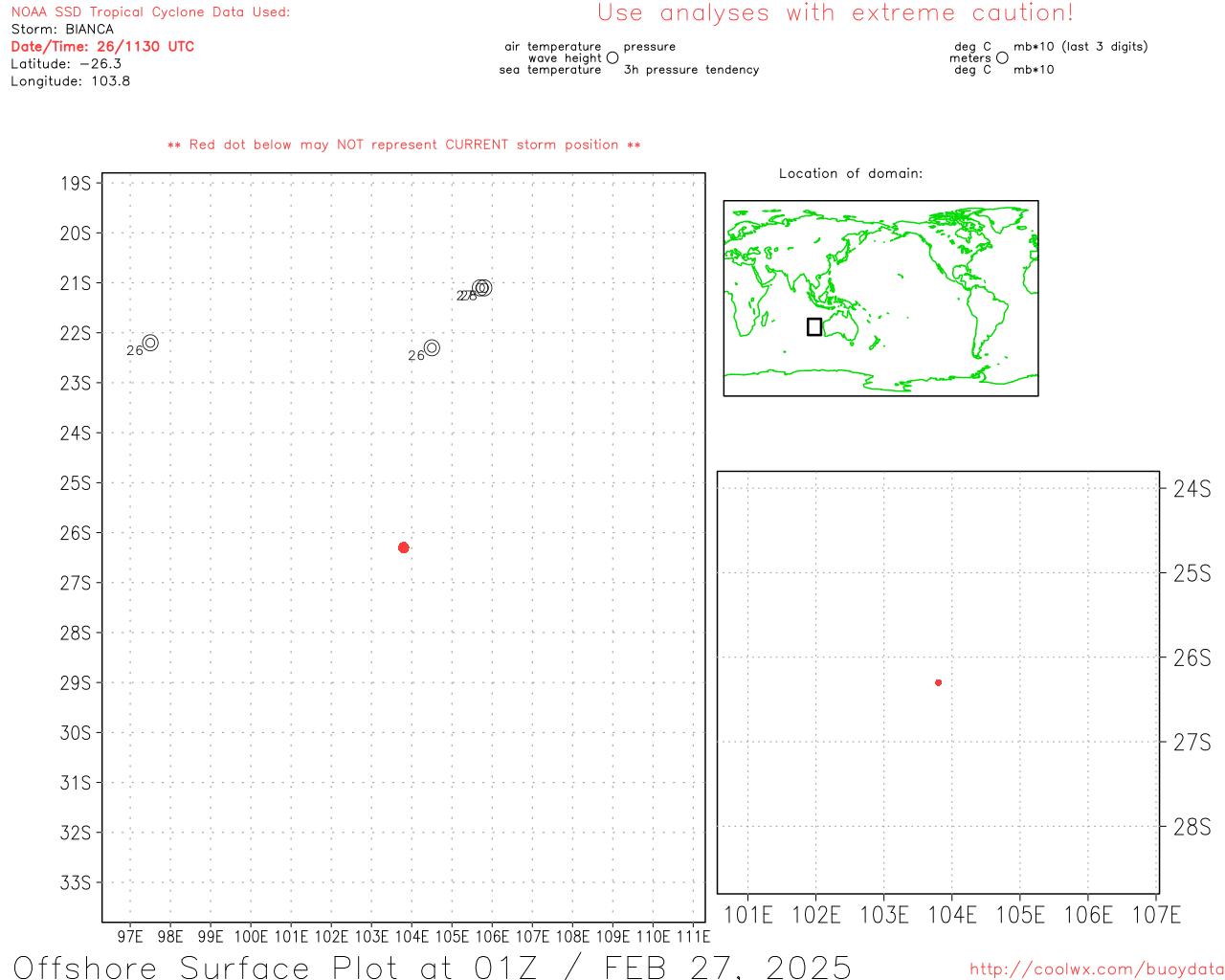
Task: Click the buoy station marker near 97E 22S
Action: 150,343
